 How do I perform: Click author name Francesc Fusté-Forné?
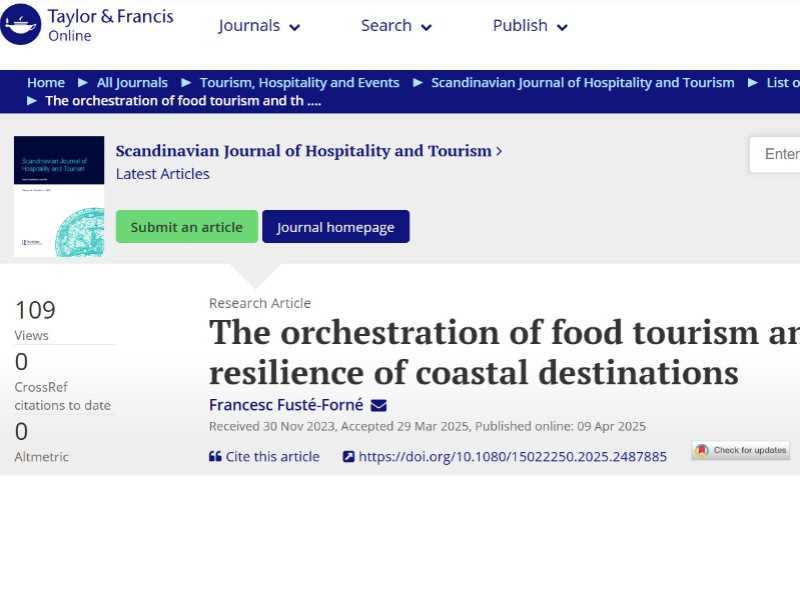[x=286, y=405]
